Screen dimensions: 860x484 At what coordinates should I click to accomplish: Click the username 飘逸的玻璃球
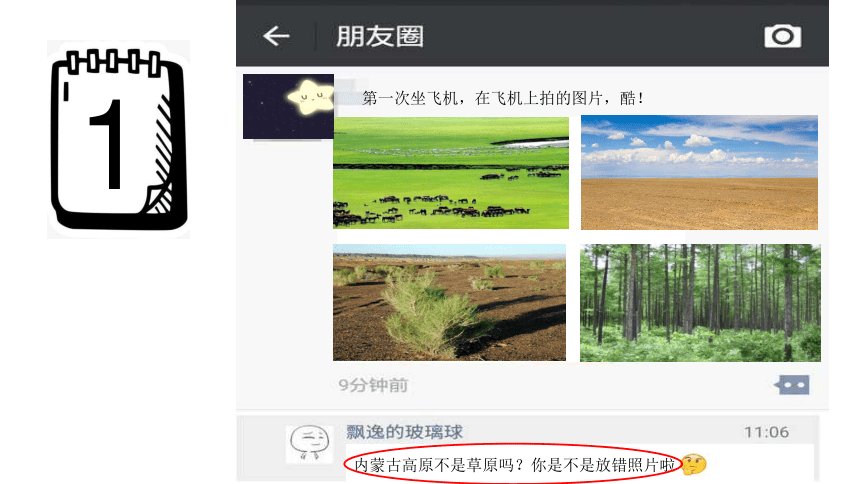(x=404, y=432)
